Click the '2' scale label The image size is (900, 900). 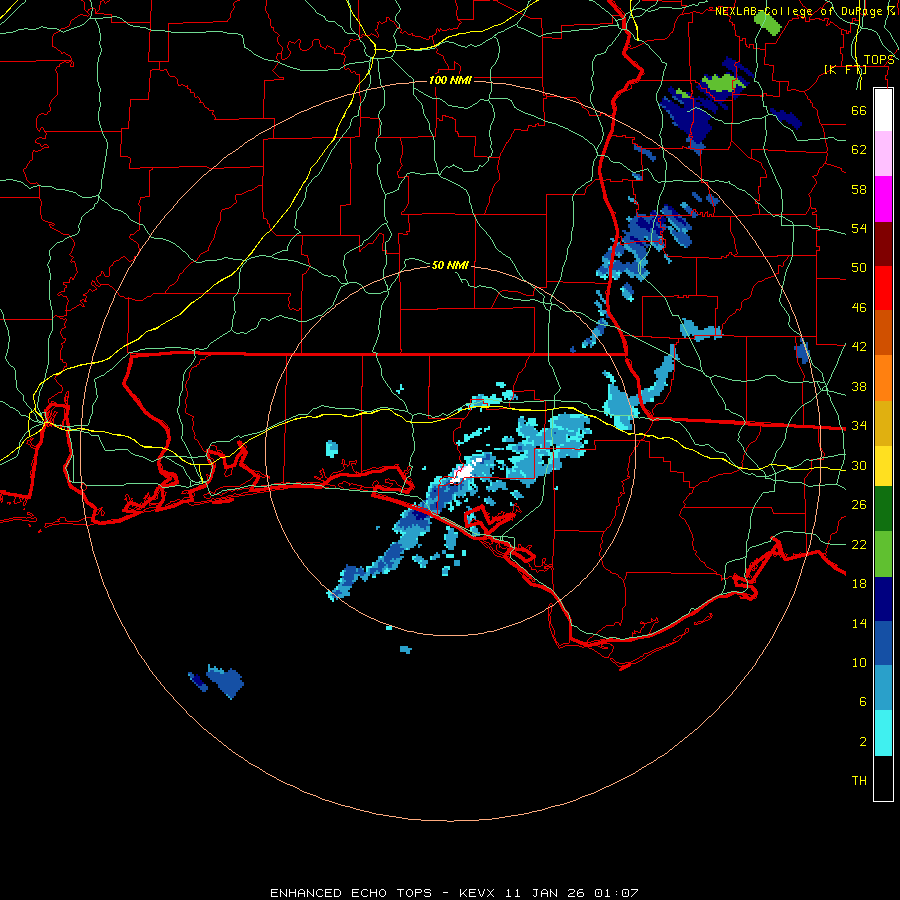pyautogui.click(x=863, y=741)
